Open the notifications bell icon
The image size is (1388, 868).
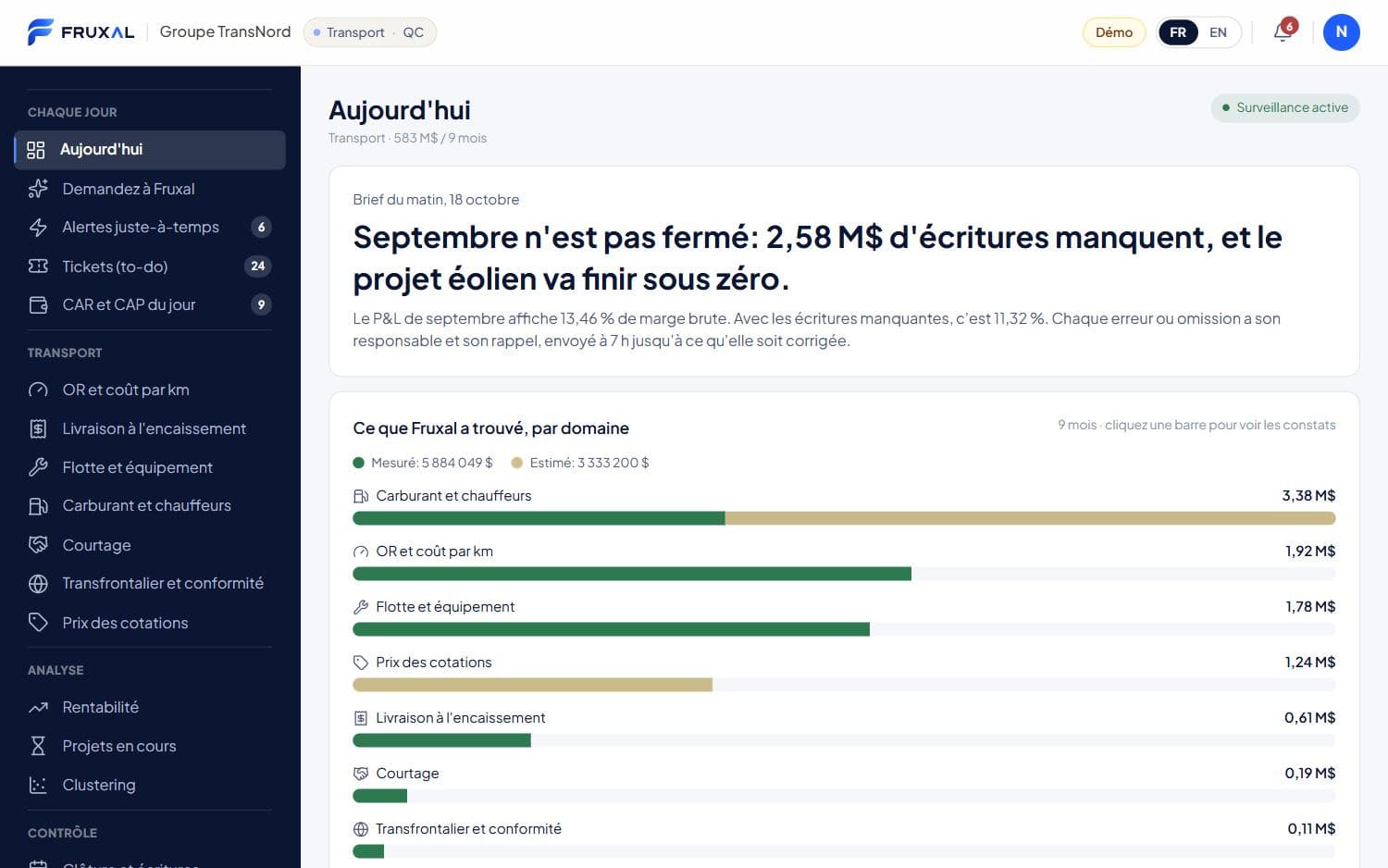pyautogui.click(x=1282, y=32)
